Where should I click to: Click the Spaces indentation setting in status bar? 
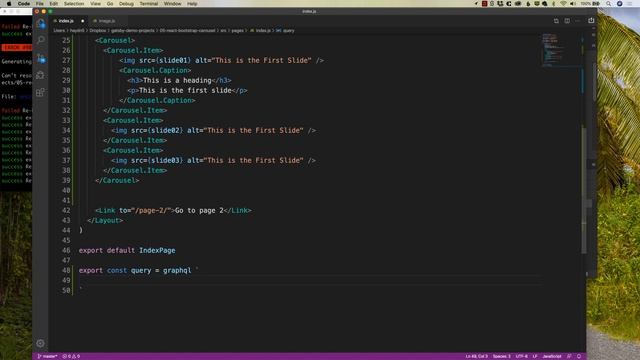point(501,356)
